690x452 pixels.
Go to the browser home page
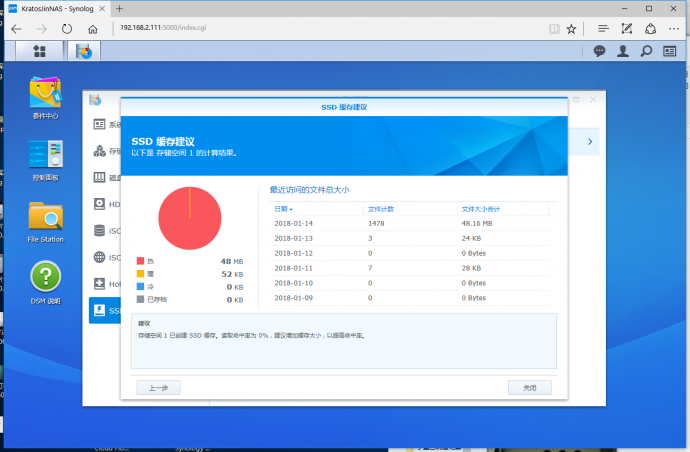(92, 29)
